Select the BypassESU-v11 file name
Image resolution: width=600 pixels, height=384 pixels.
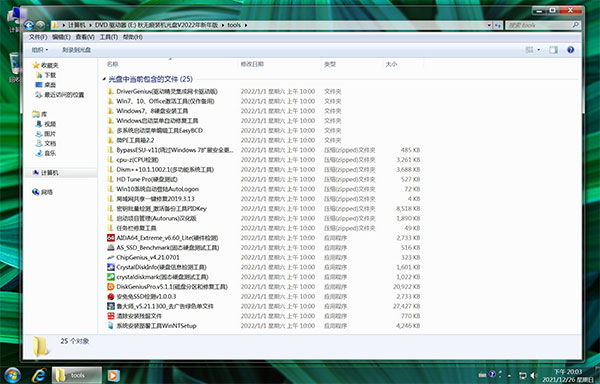[x=175, y=150]
